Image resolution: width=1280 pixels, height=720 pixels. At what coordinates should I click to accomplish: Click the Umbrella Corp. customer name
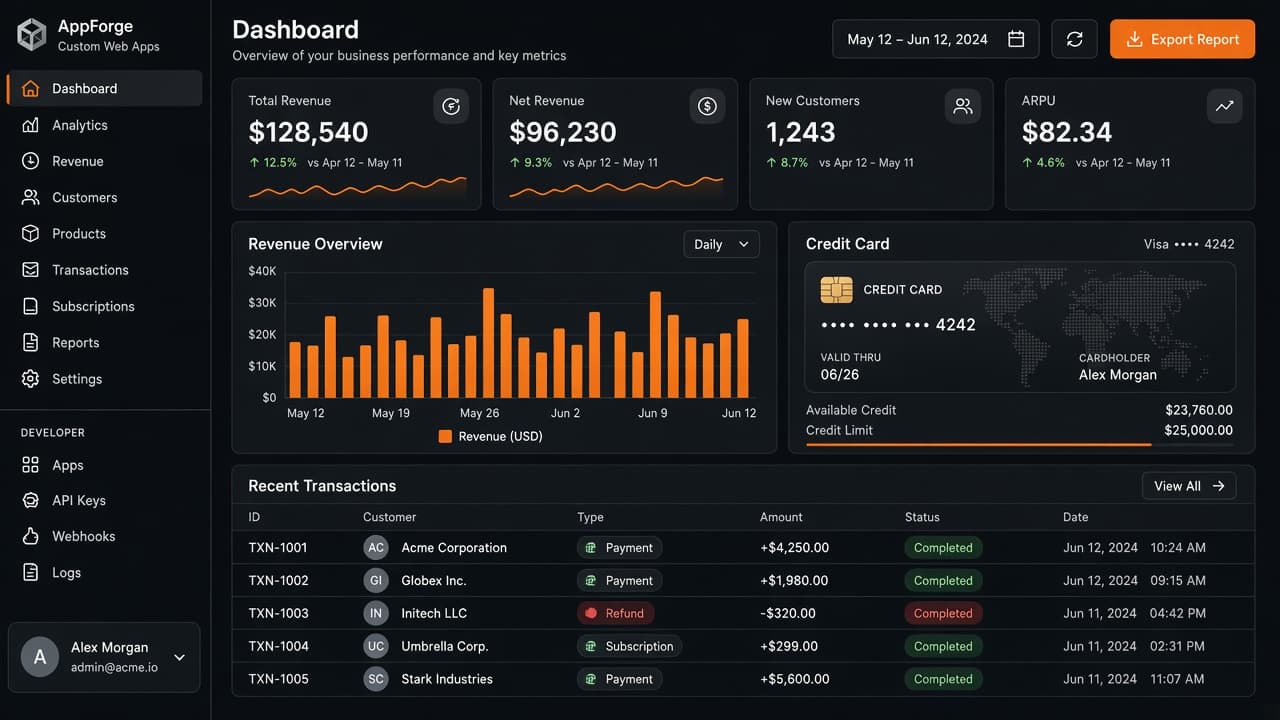tap(445, 646)
